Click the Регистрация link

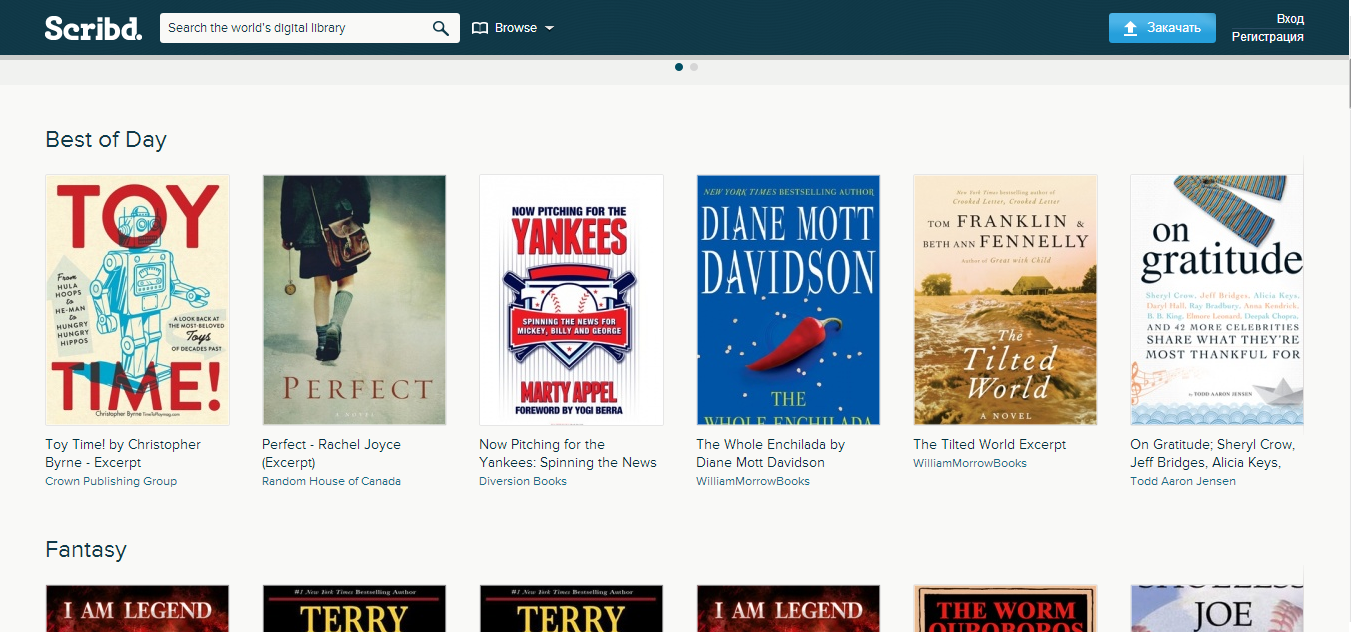[1267, 37]
